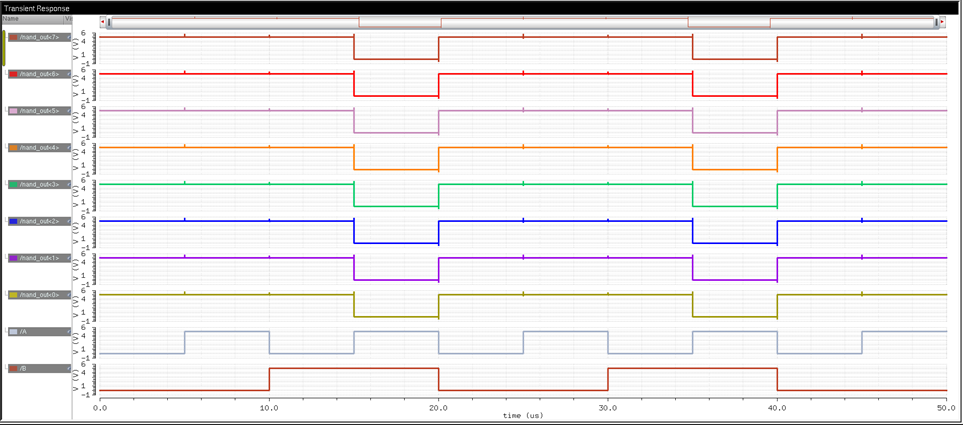Click the green /nand_out<3> color swatch
Viewport: 963px width, 425px height.
click(x=13, y=184)
